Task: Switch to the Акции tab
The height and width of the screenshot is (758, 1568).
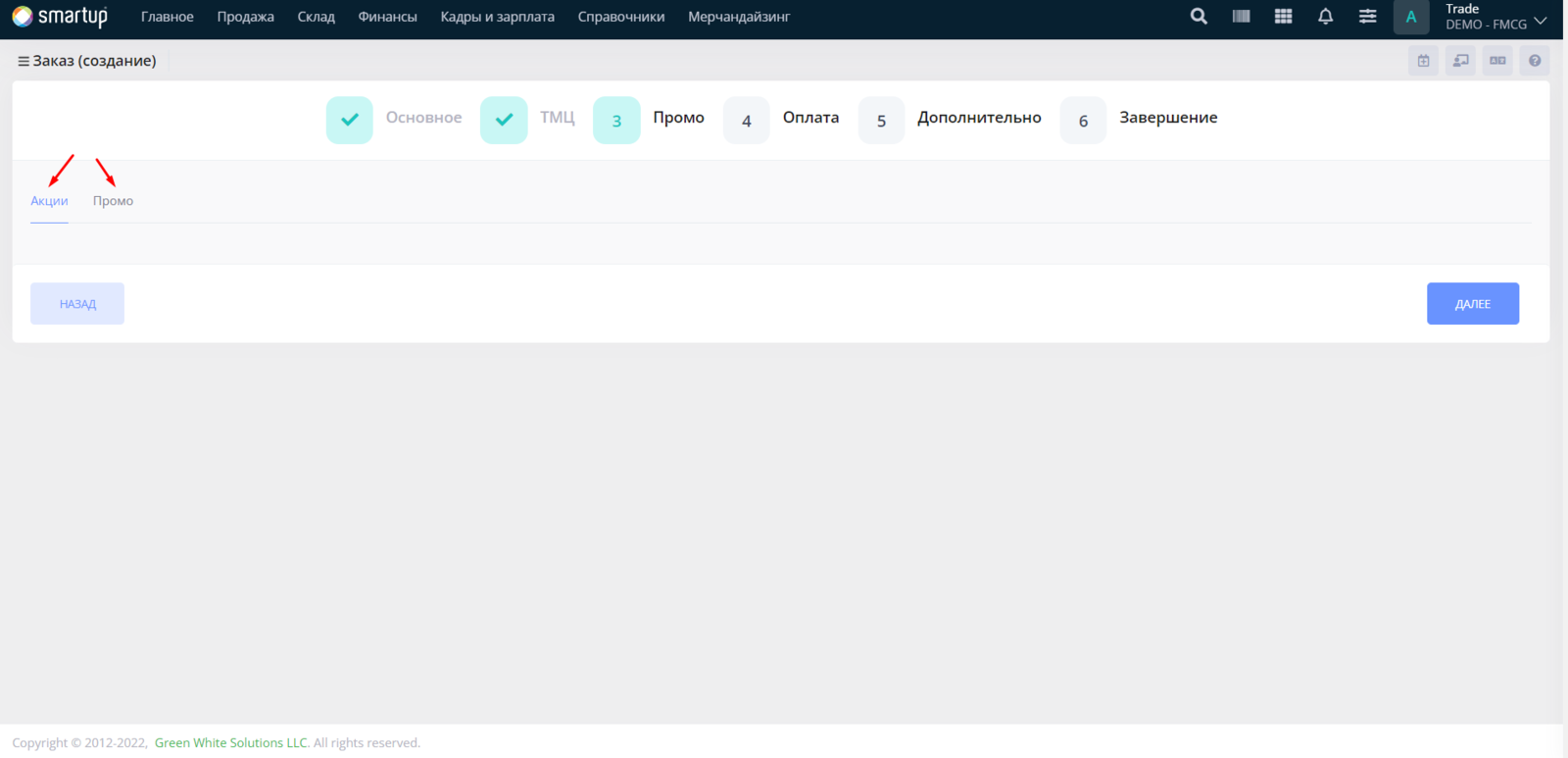Action: pyautogui.click(x=49, y=201)
